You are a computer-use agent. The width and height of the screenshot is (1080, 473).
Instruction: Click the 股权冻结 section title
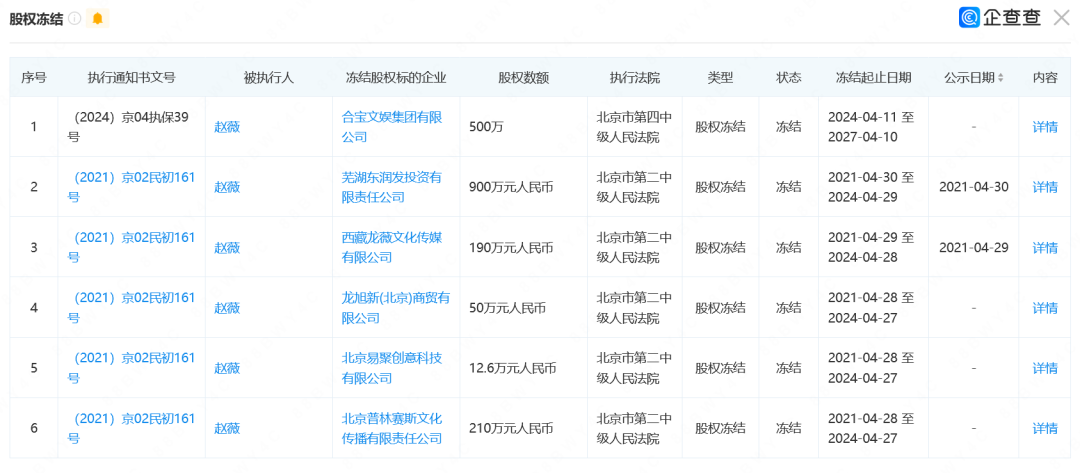36,19
